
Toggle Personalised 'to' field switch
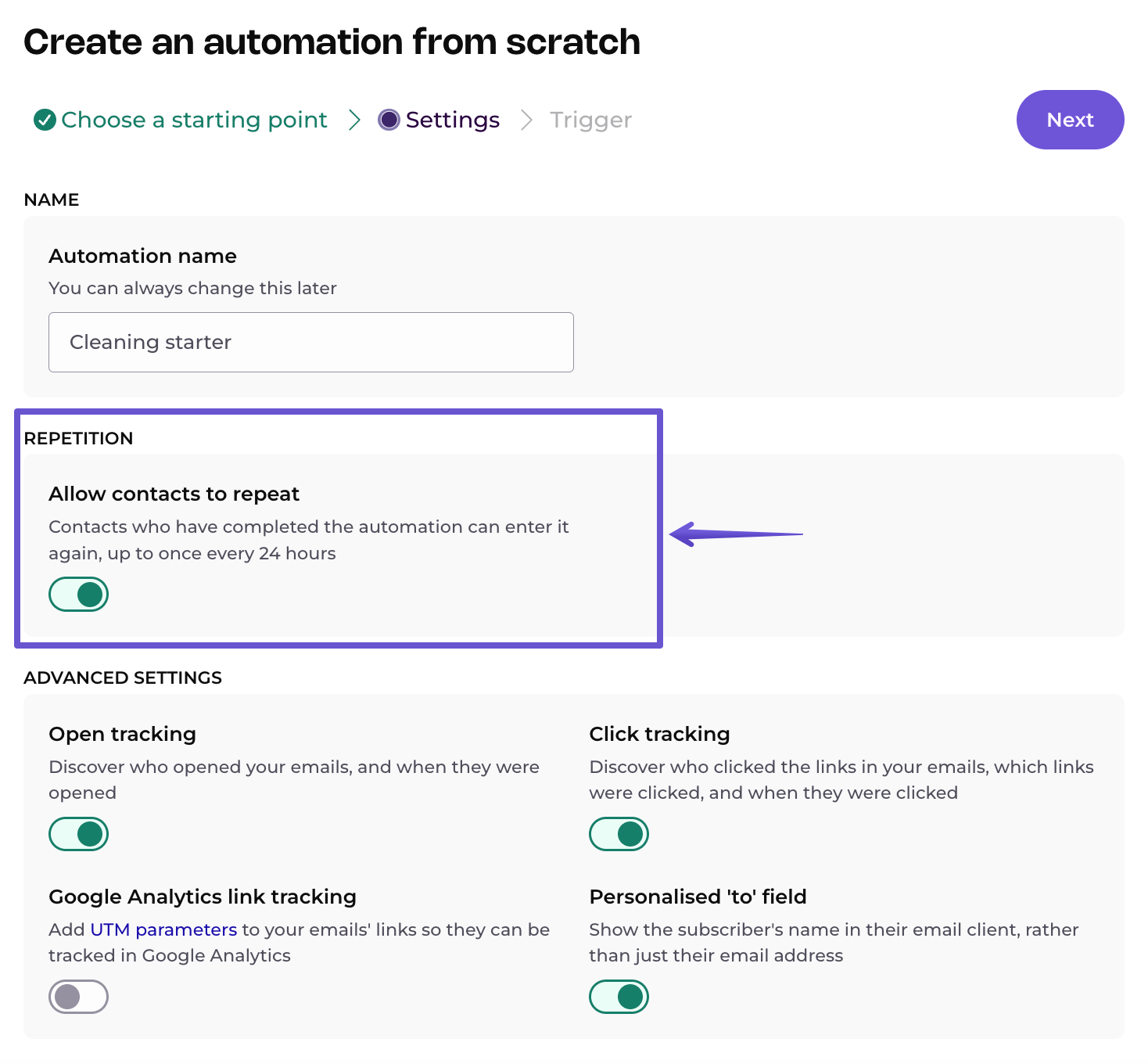point(619,997)
